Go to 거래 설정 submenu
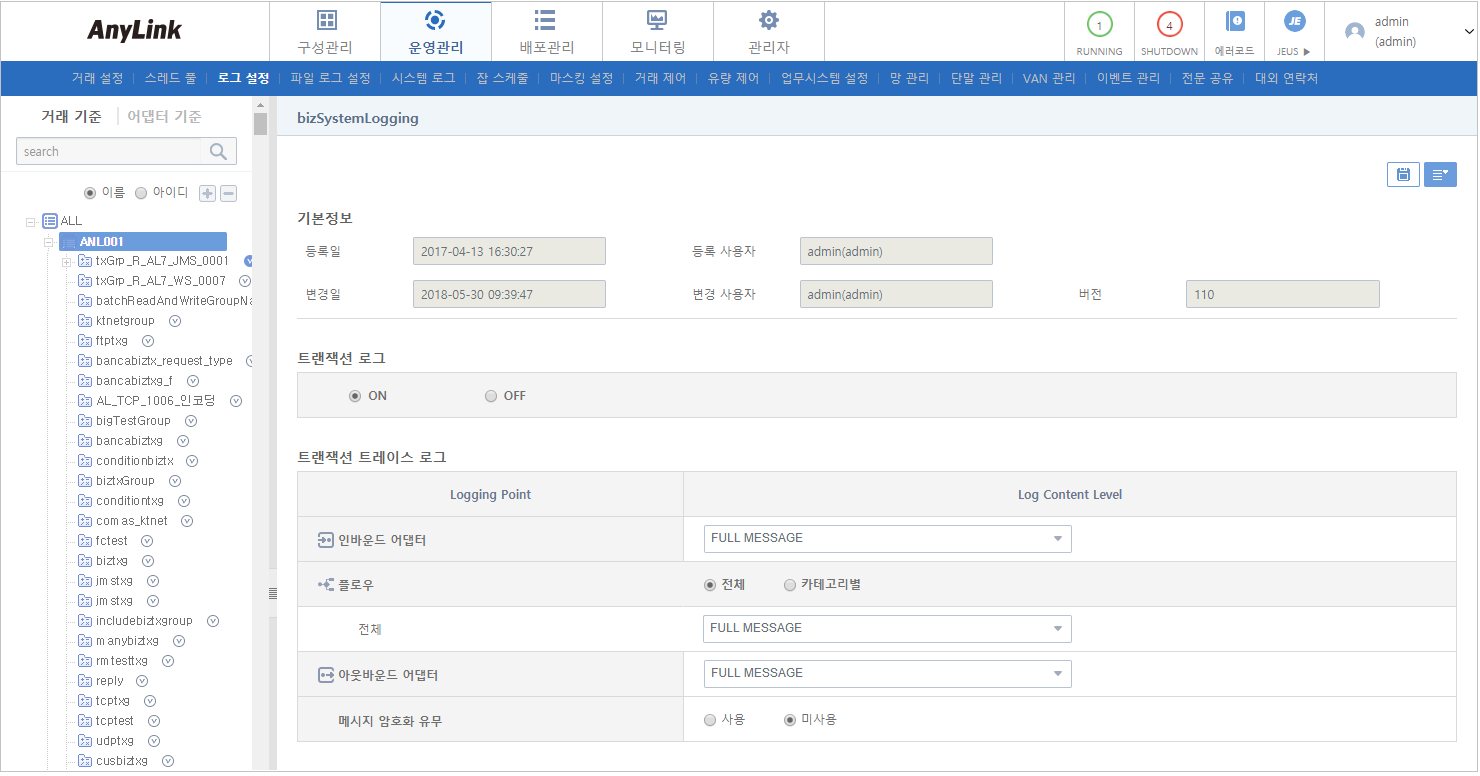1480x776 pixels. click(97, 78)
